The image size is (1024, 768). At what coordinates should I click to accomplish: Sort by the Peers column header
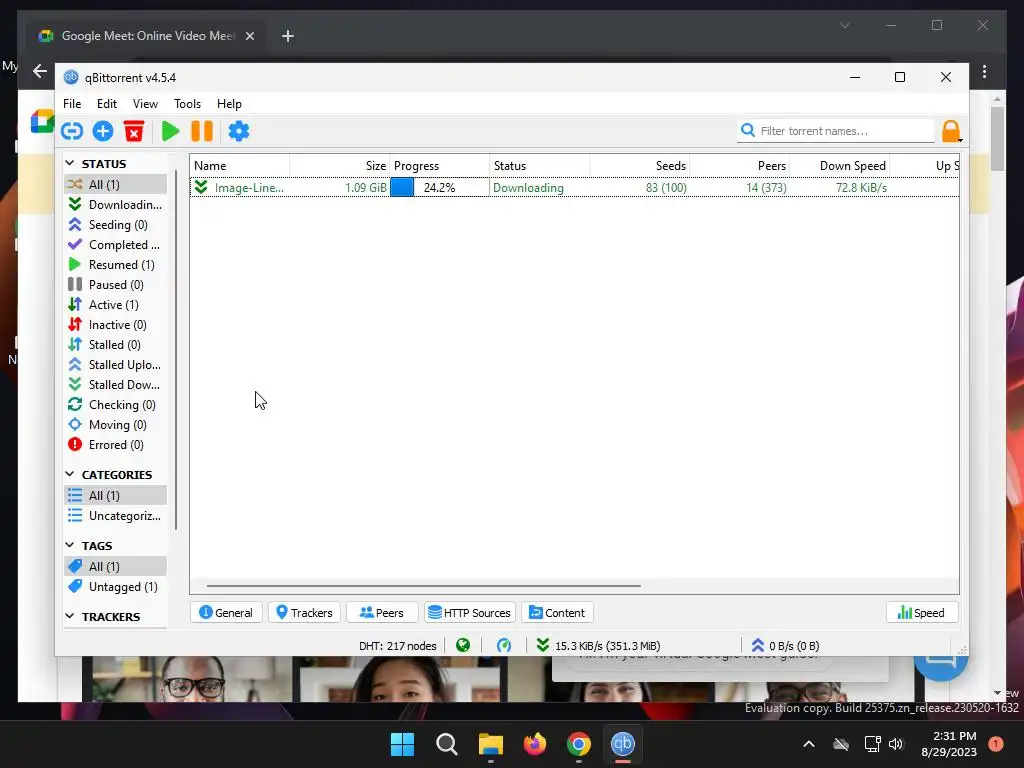click(x=739, y=166)
